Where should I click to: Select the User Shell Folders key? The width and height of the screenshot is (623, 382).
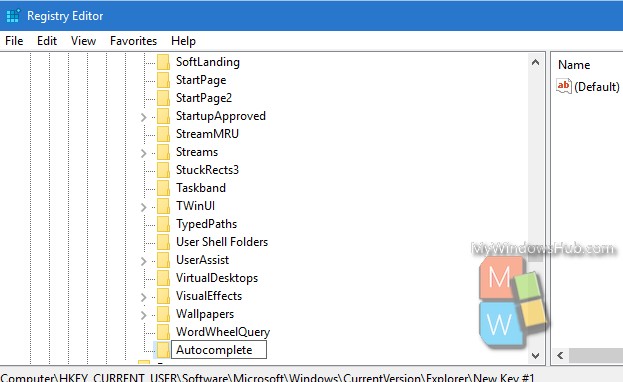pyautogui.click(x=222, y=242)
